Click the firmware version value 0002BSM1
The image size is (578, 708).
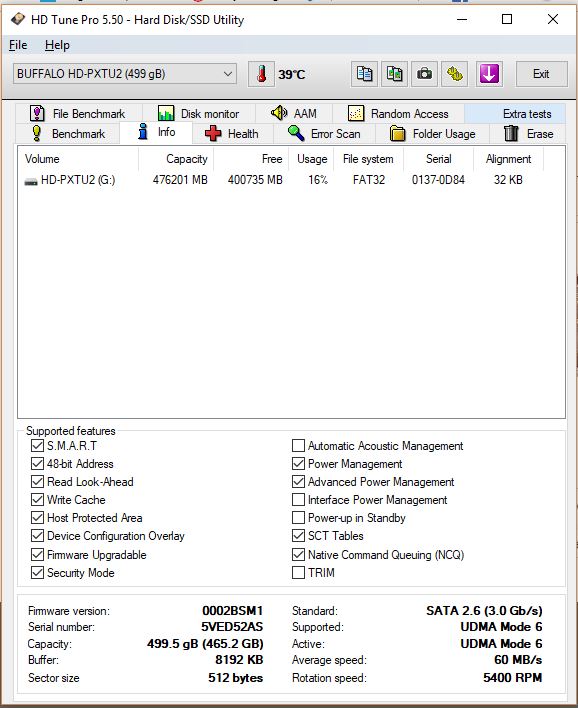(233, 610)
